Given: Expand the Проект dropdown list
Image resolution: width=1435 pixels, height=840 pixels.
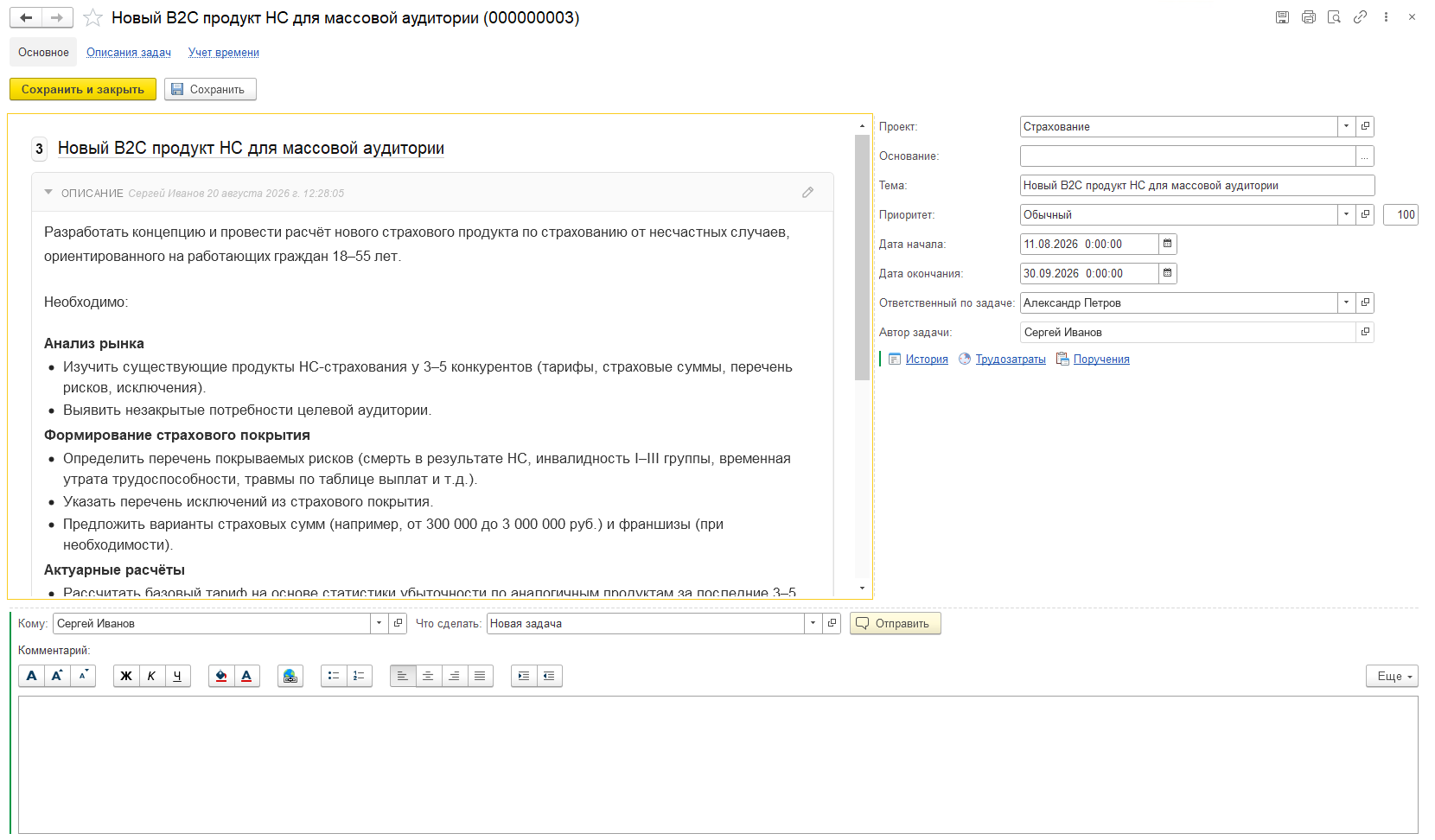Looking at the screenshot, I should point(1346,126).
